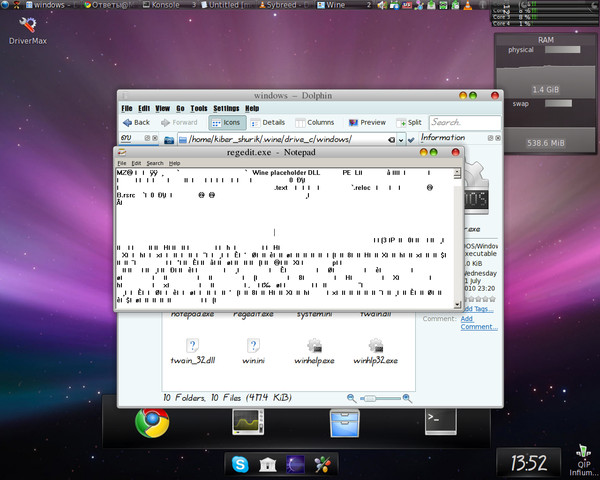This screenshot has height=480, width=600.
Task: Launch Google Chrome from the dock
Action: (x=152, y=423)
